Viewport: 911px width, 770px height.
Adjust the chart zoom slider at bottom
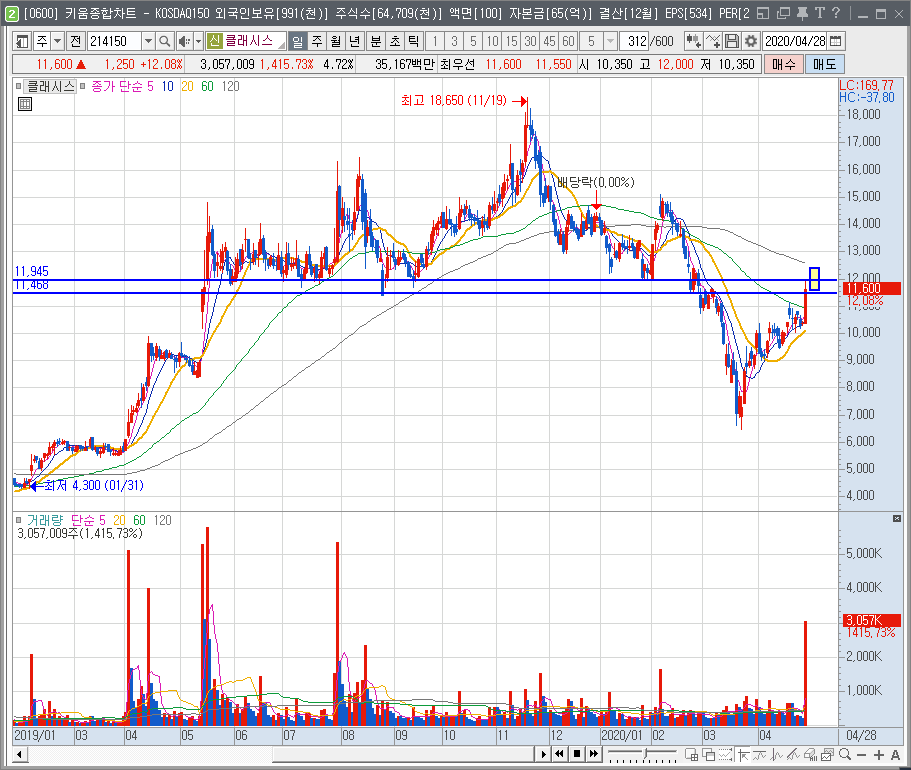(x=643, y=755)
